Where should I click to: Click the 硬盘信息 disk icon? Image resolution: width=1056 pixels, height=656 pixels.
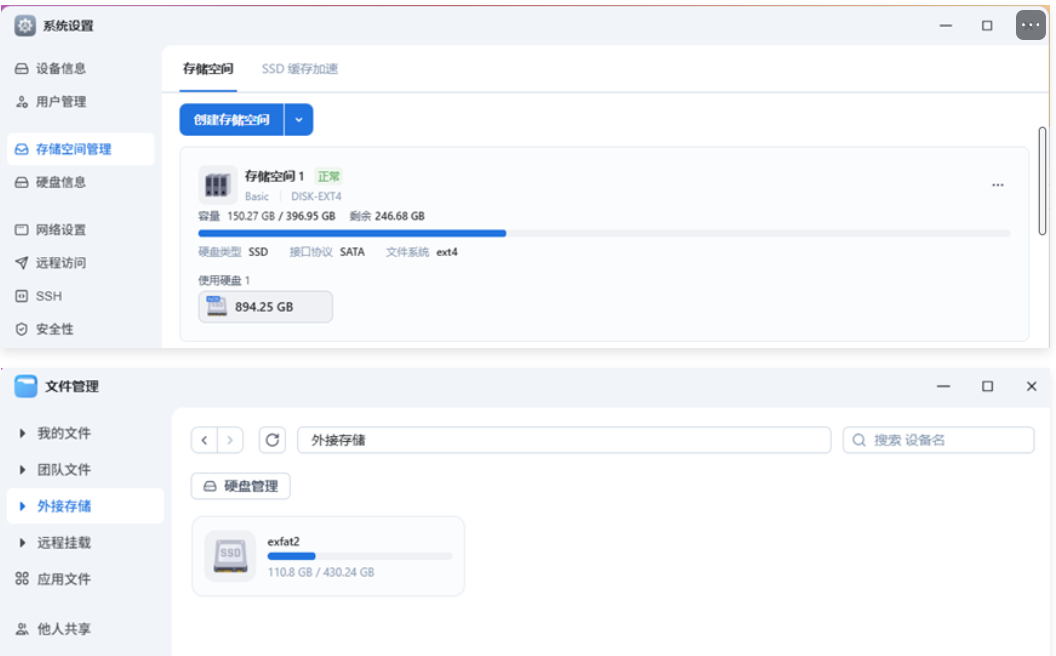tap(22, 183)
